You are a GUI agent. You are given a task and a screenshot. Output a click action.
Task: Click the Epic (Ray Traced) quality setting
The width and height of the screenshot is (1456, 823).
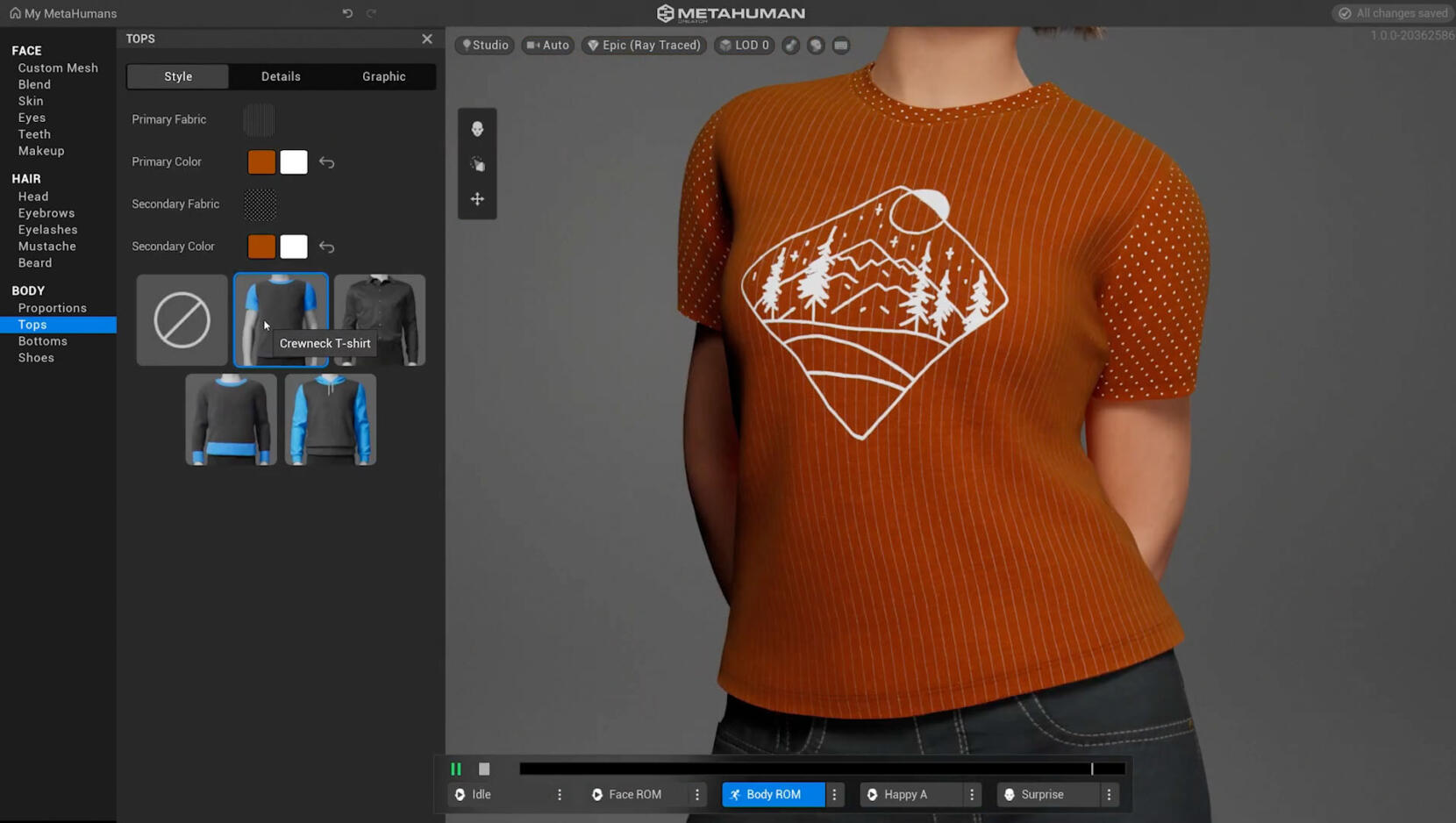click(x=643, y=45)
